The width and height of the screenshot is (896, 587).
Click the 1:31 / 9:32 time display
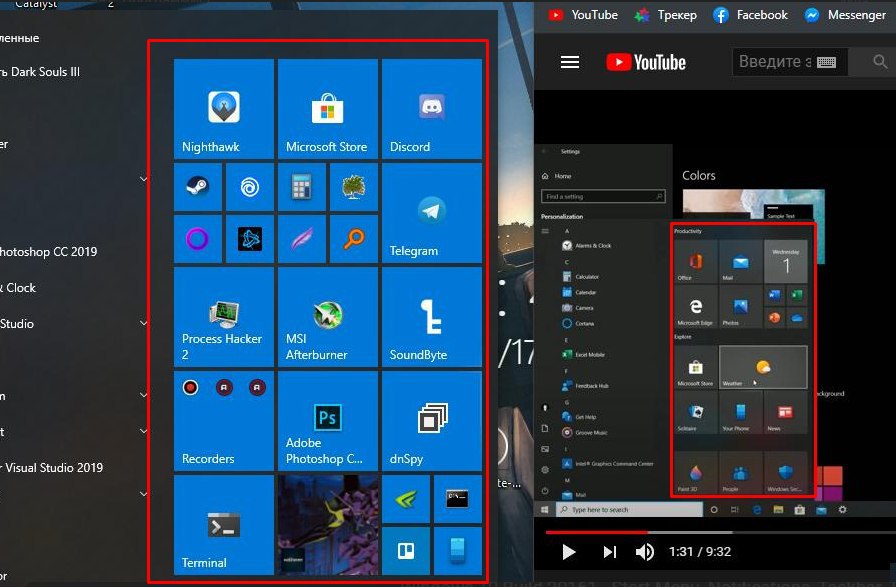click(700, 552)
